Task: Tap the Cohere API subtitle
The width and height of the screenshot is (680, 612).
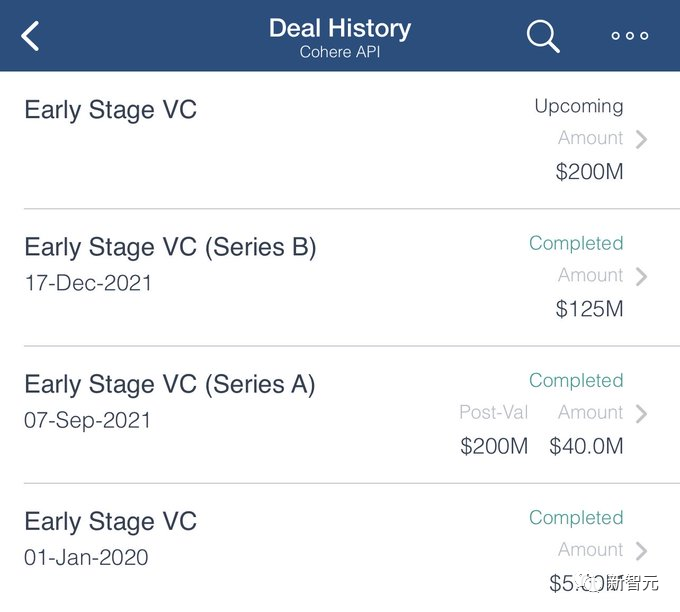Action: [340, 52]
